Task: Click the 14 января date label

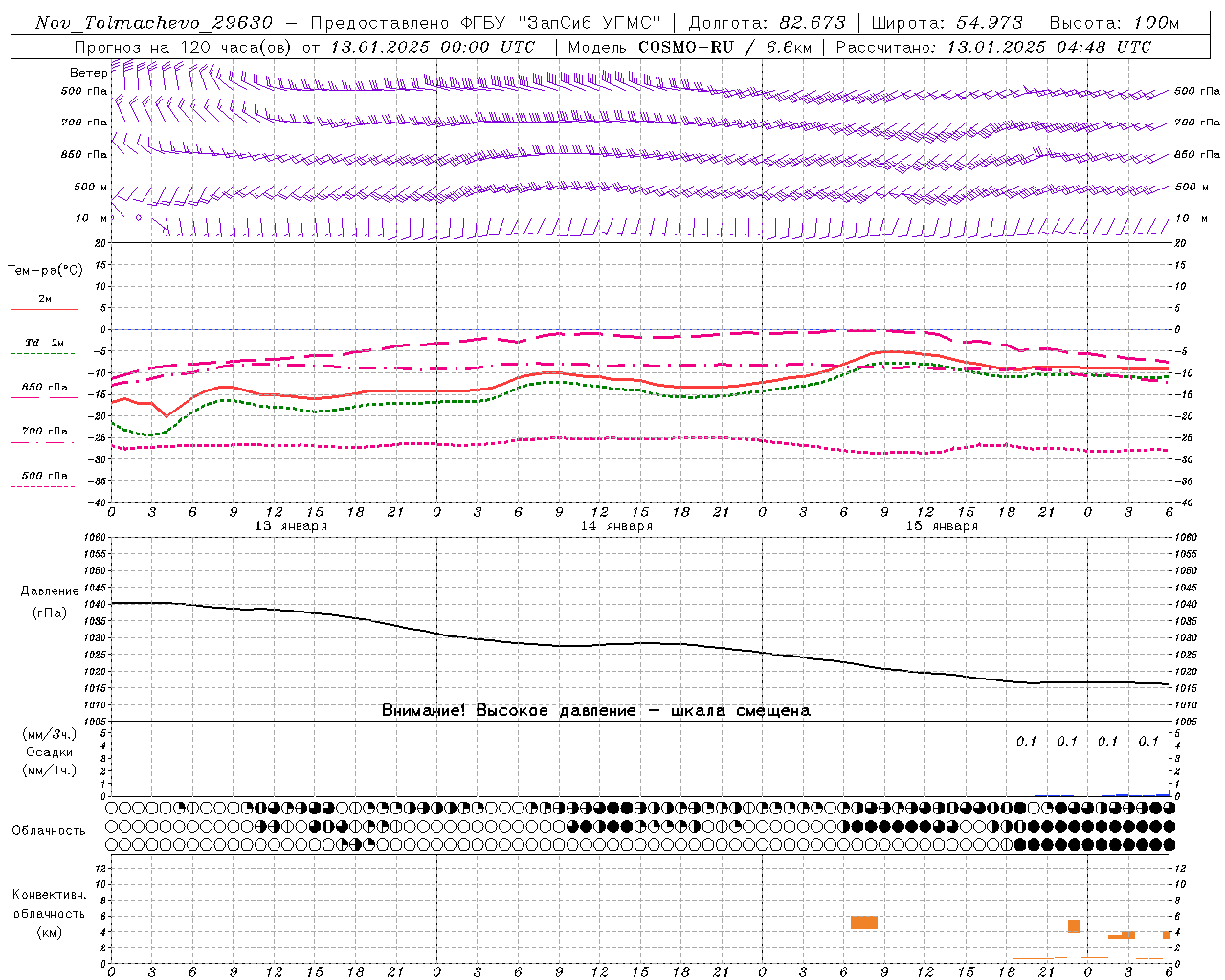Action: pos(616,526)
